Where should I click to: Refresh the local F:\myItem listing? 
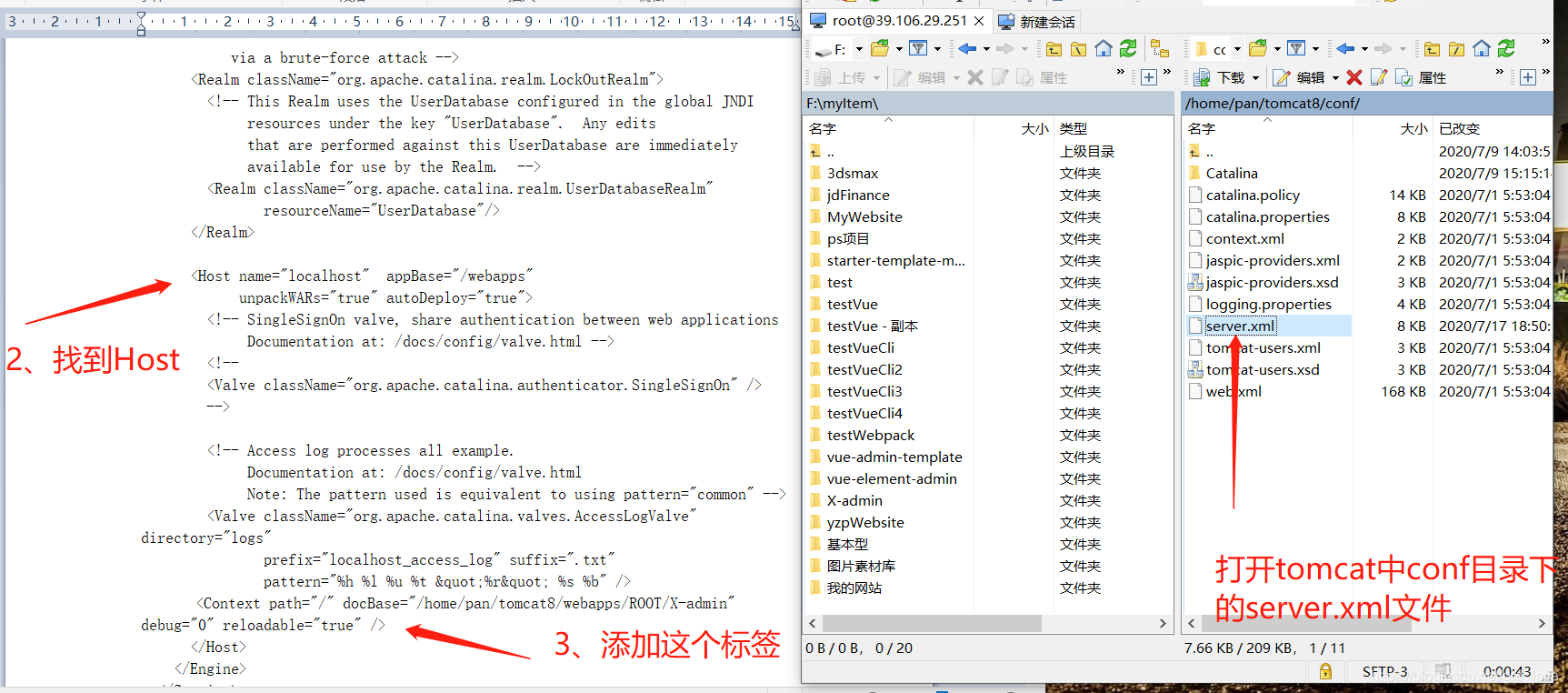pyautogui.click(x=1128, y=48)
